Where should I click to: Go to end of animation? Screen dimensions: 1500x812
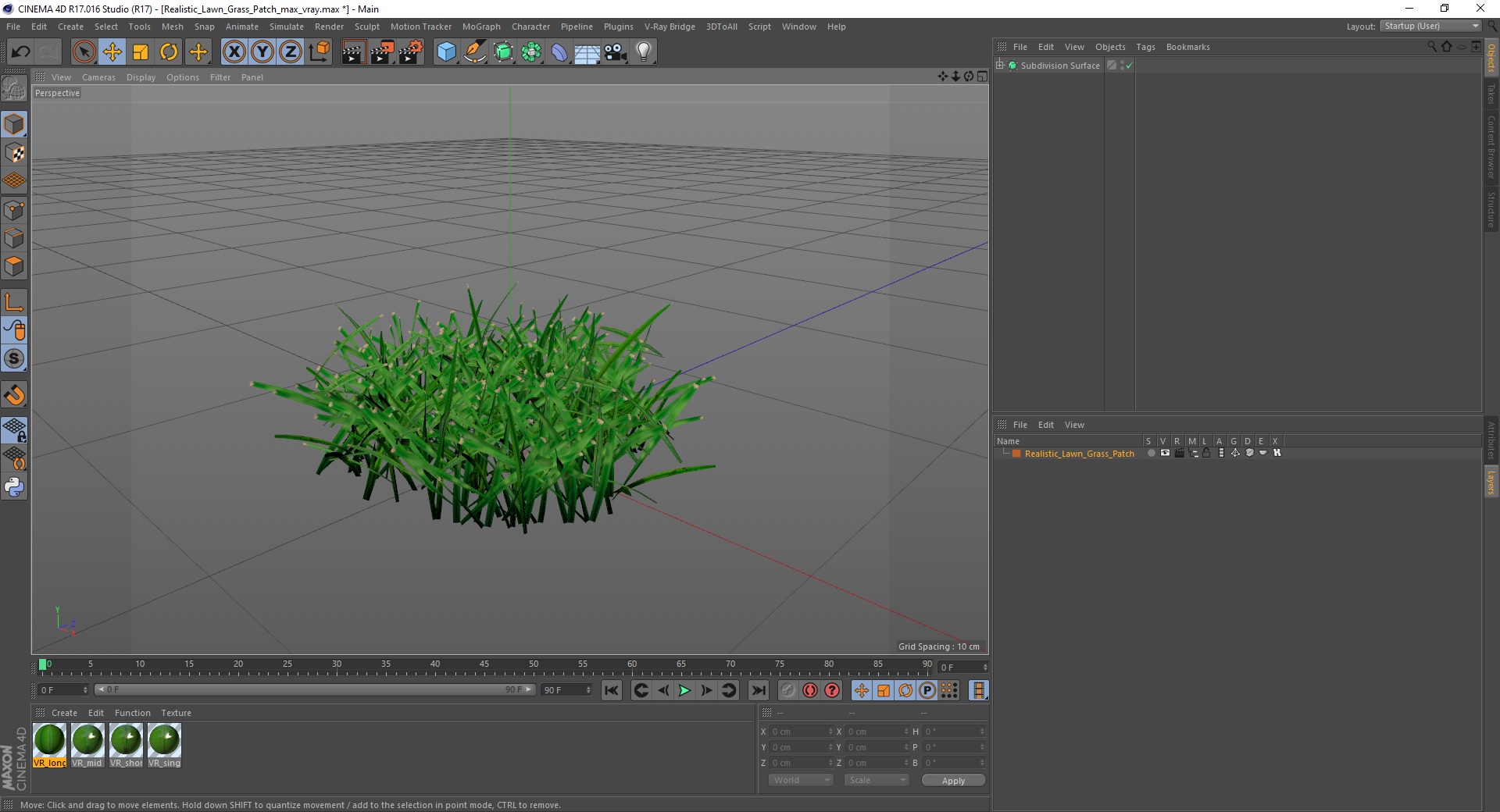coord(758,690)
